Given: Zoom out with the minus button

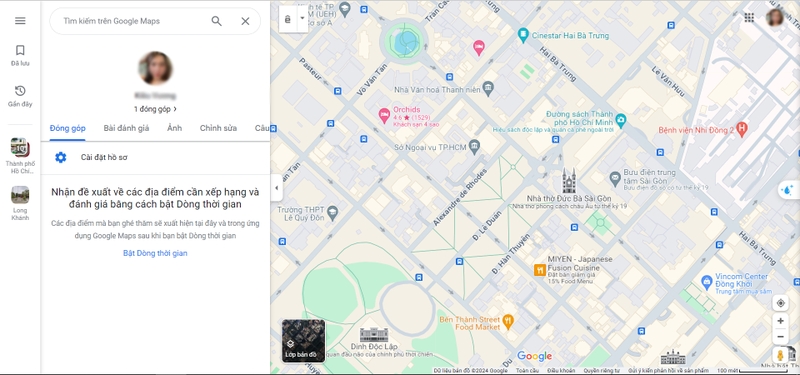Looking at the screenshot, I should tap(780, 337).
